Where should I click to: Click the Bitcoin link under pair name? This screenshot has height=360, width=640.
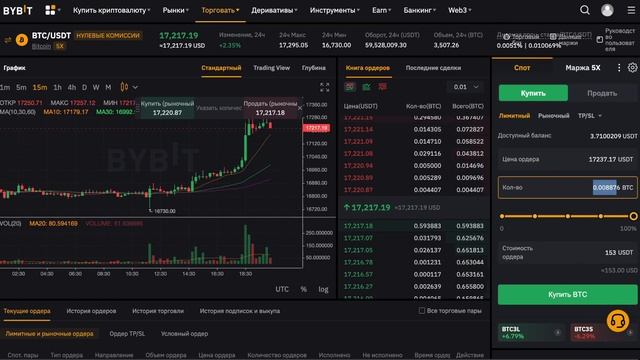[x=41, y=46]
